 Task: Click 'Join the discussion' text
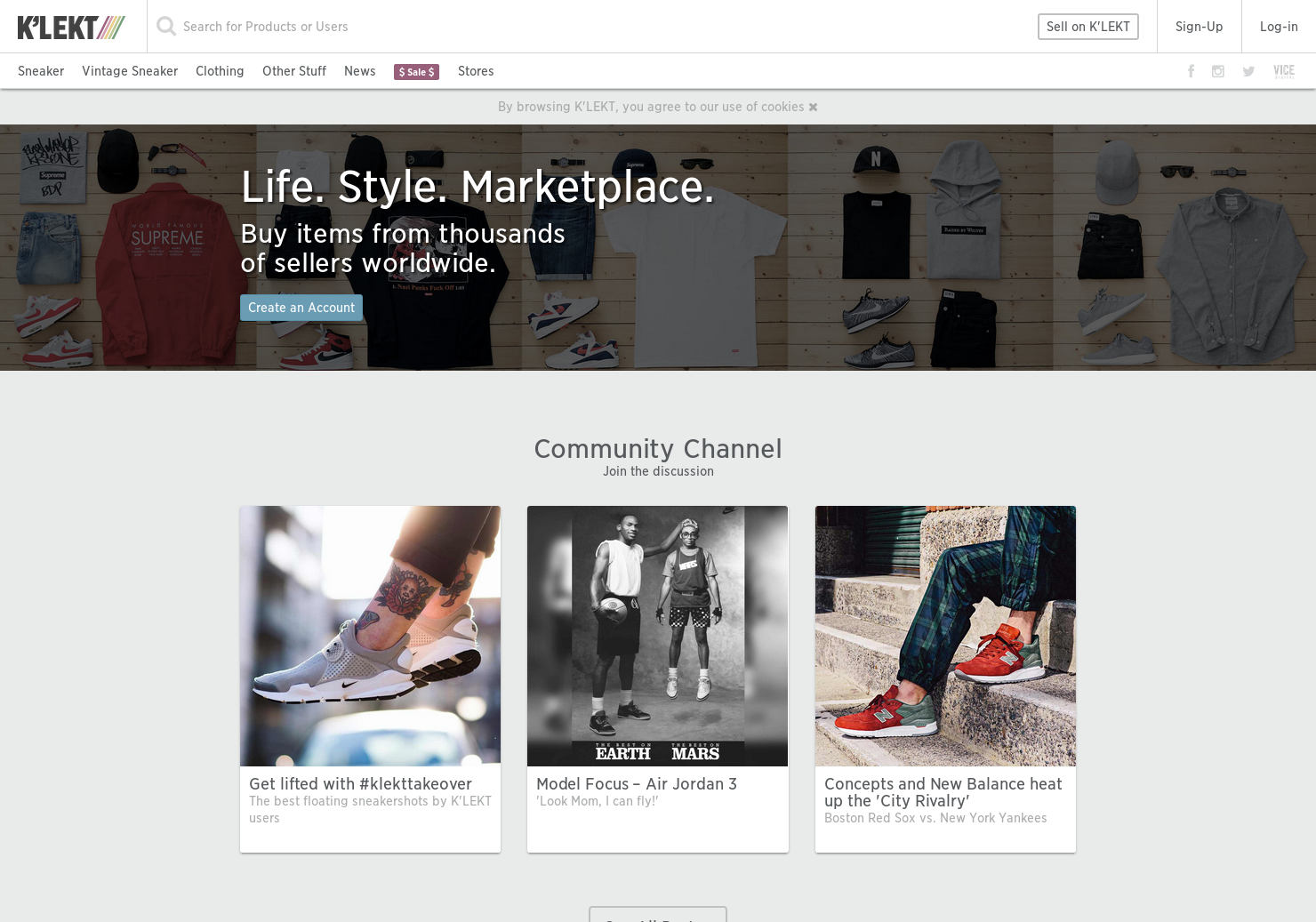click(658, 471)
